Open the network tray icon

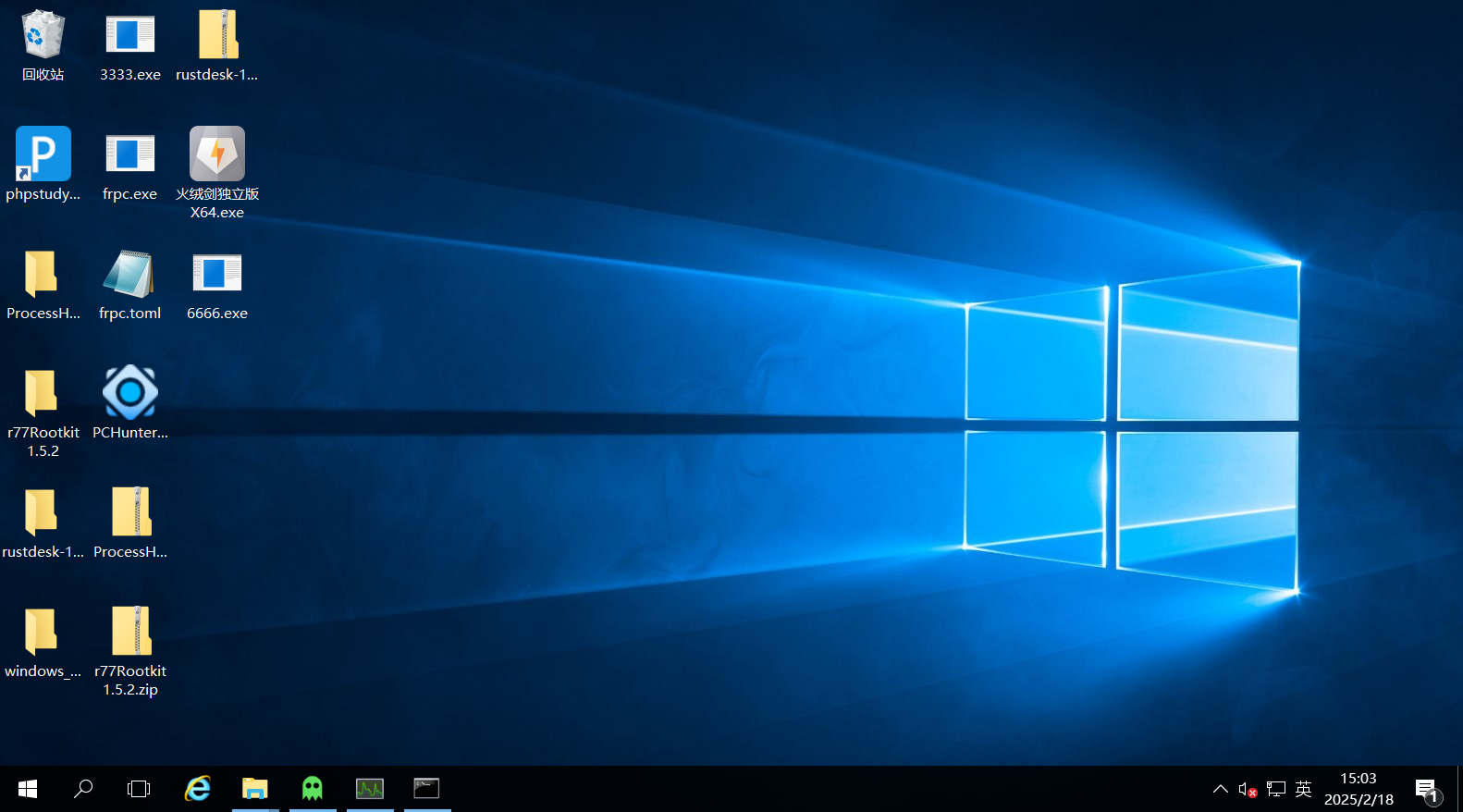[x=1276, y=789]
